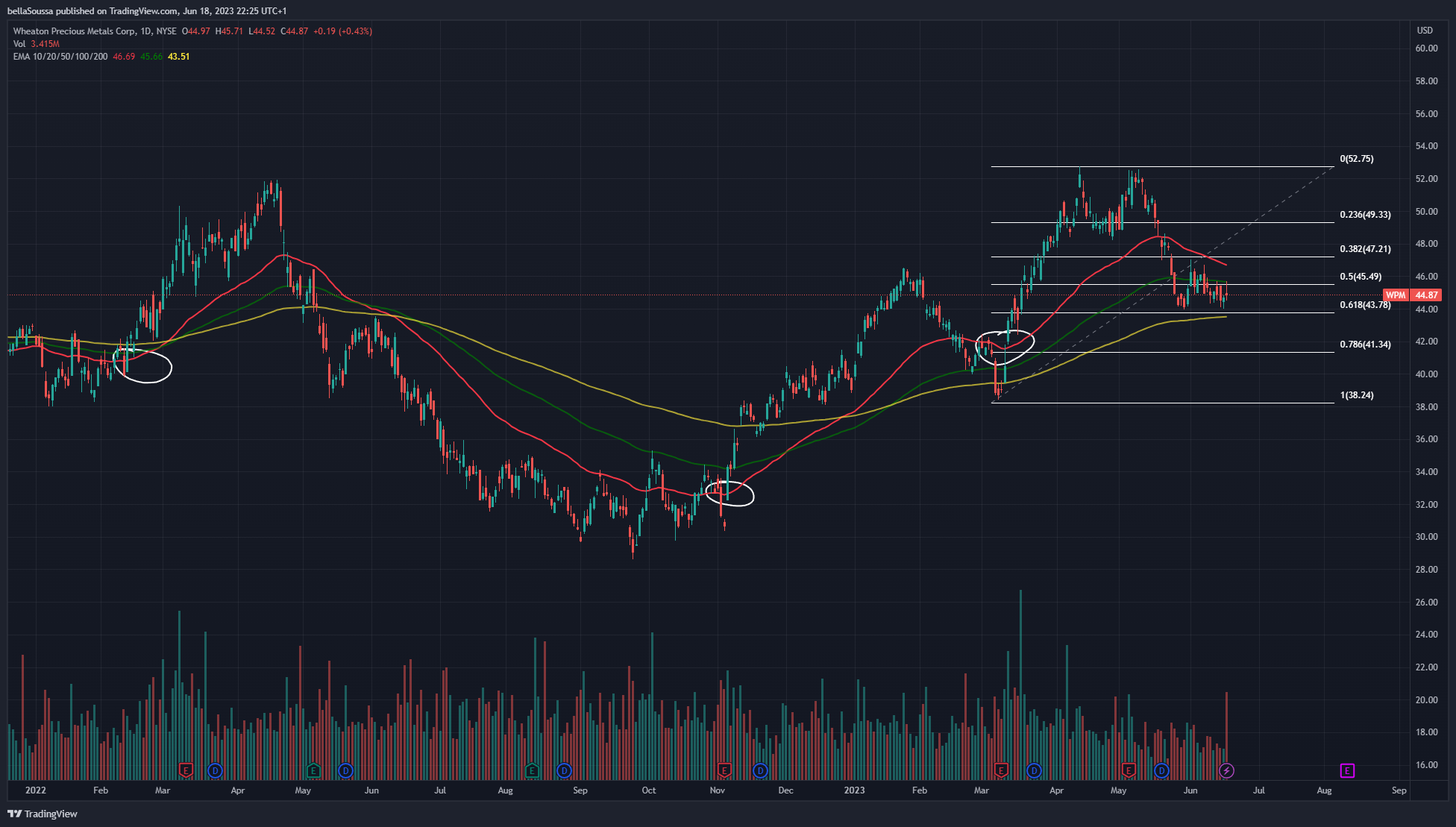Open the May 2022 earnings E marker
This screenshot has width=1456, height=827.
click(x=314, y=770)
